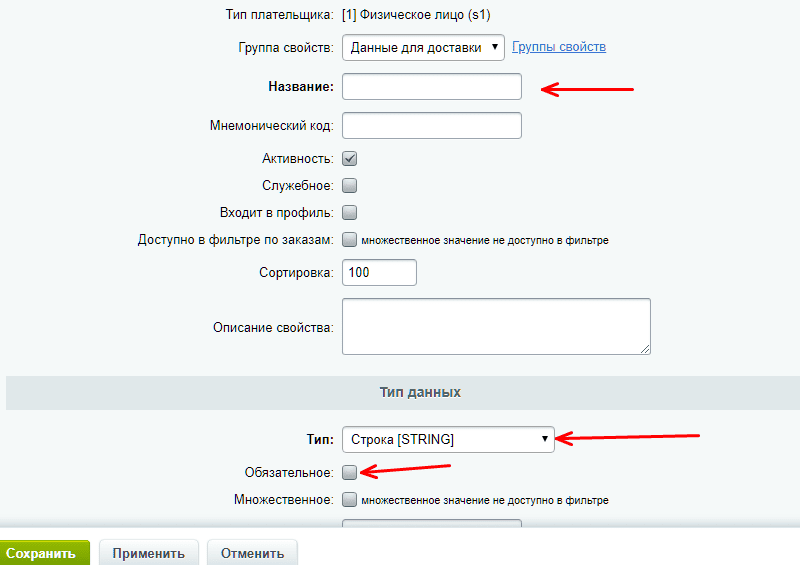The height and width of the screenshot is (570, 810).
Task: Click the Сортировка field containing 100
Action: pos(379,273)
